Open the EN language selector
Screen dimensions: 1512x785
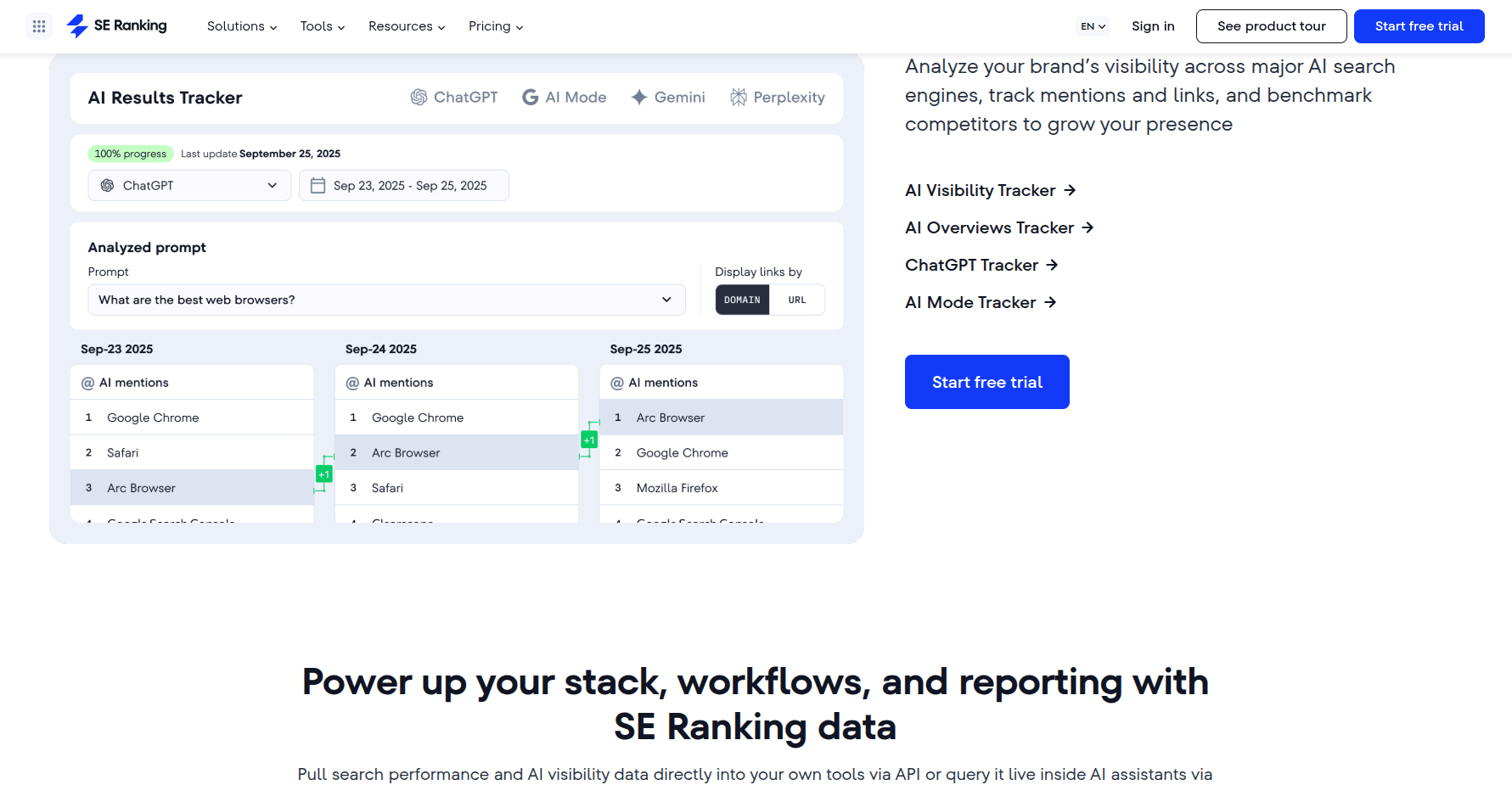pyautogui.click(x=1093, y=26)
